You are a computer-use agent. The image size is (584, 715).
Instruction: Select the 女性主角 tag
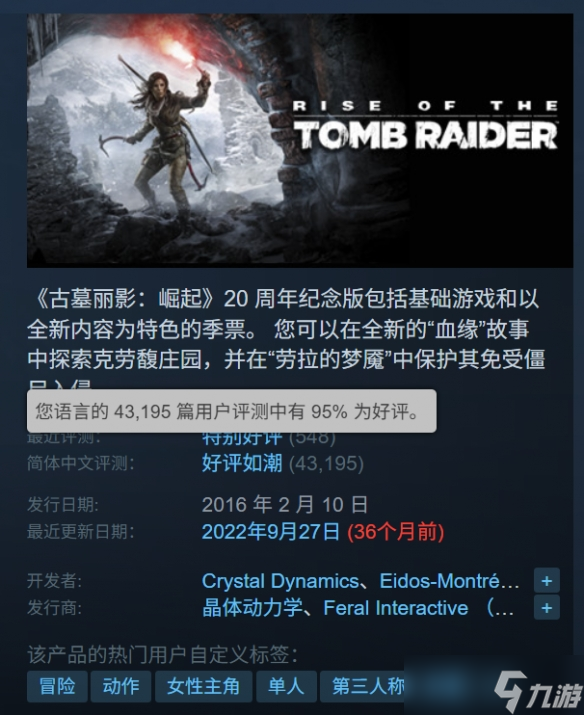(203, 686)
